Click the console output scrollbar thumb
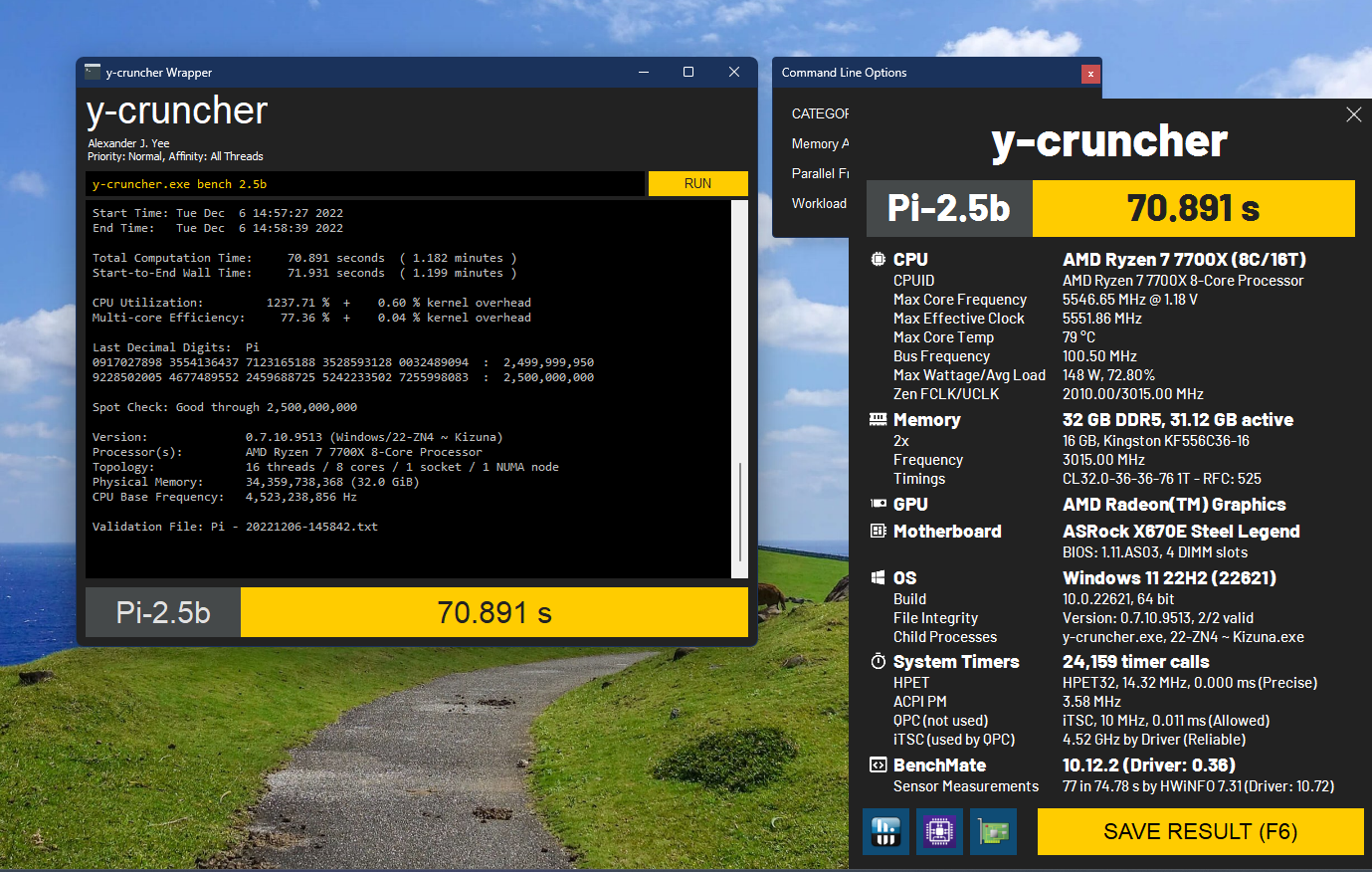 click(739, 513)
